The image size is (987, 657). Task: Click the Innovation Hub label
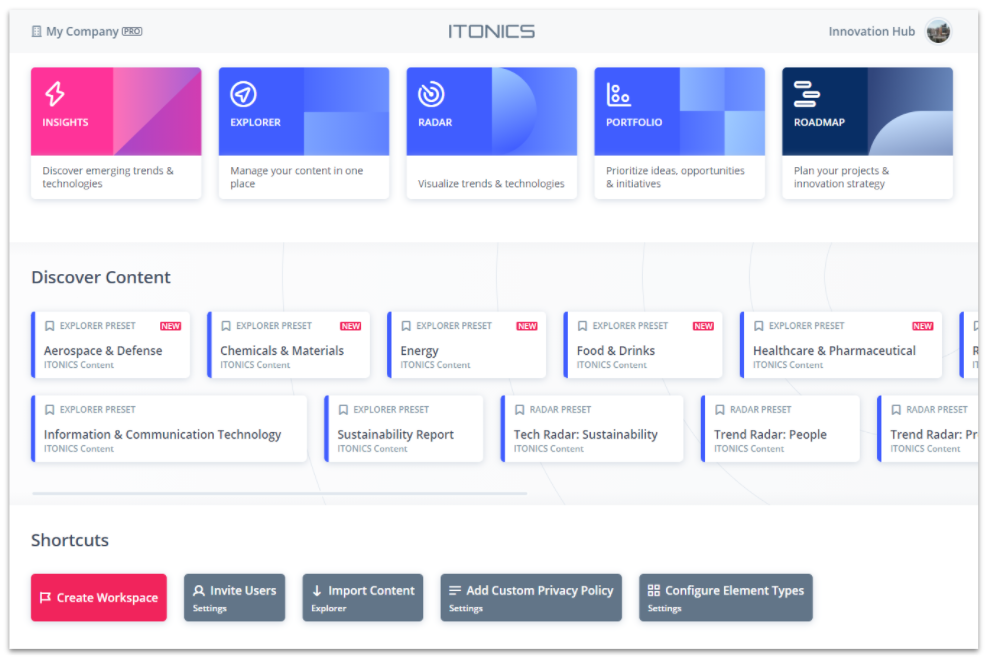coord(872,31)
